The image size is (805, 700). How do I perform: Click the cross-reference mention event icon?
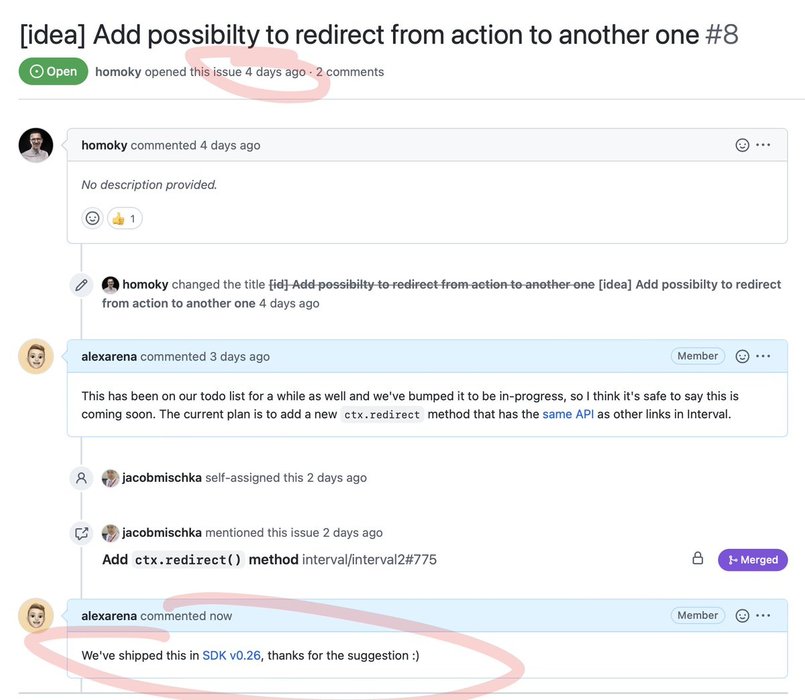point(81,533)
